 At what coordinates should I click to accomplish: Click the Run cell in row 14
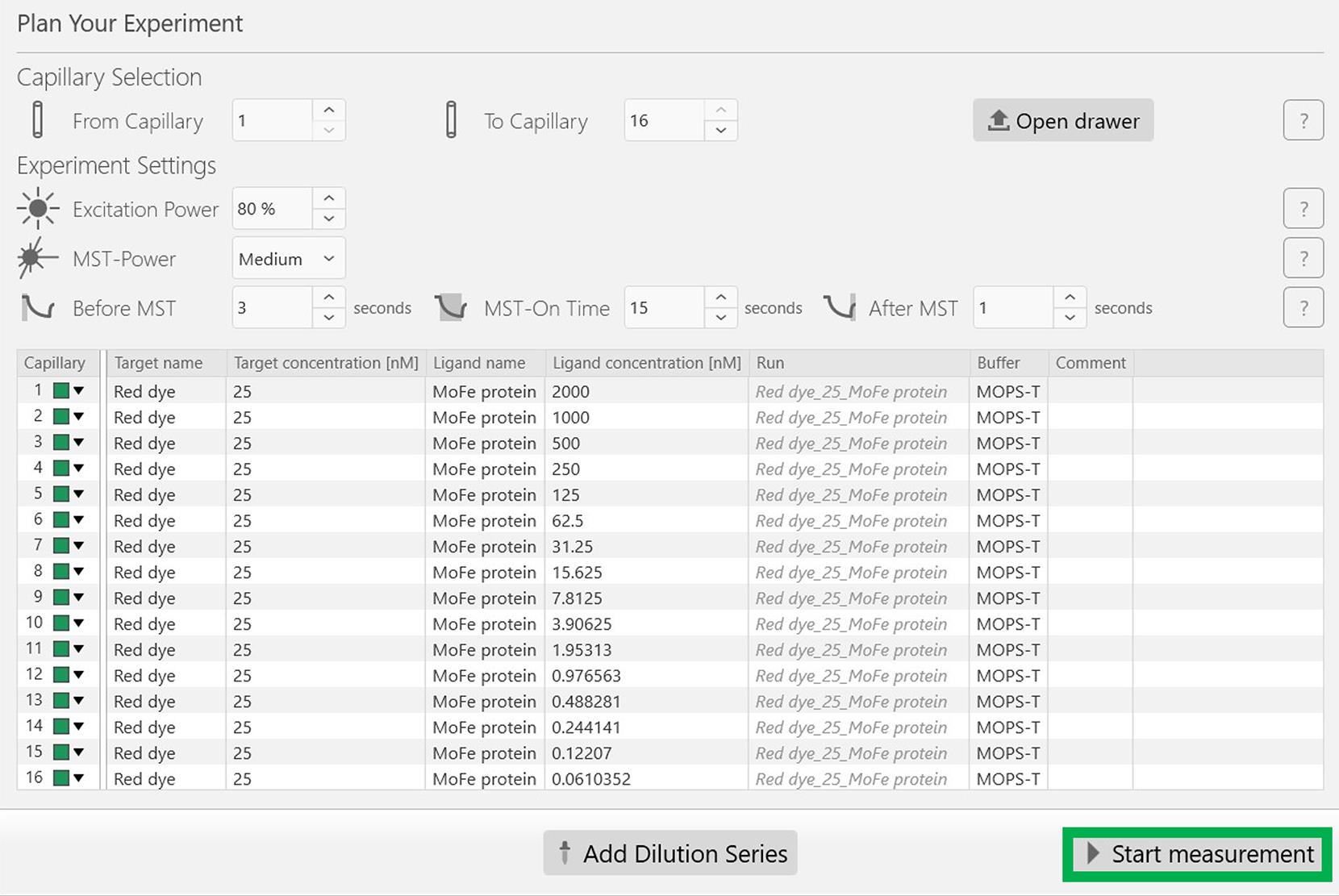[x=859, y=727]
